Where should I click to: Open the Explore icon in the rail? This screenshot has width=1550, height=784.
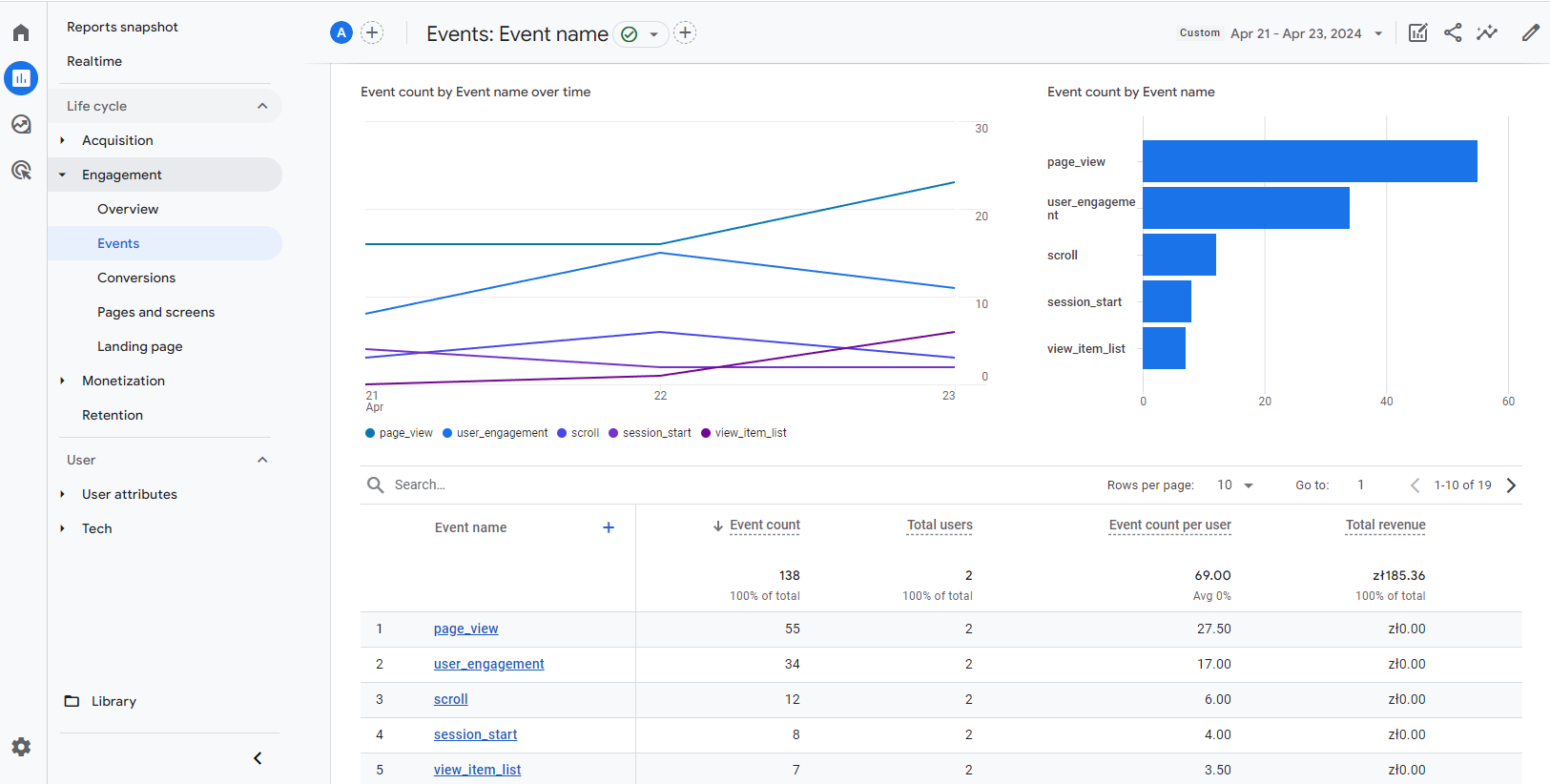click(x=21, y=124)
